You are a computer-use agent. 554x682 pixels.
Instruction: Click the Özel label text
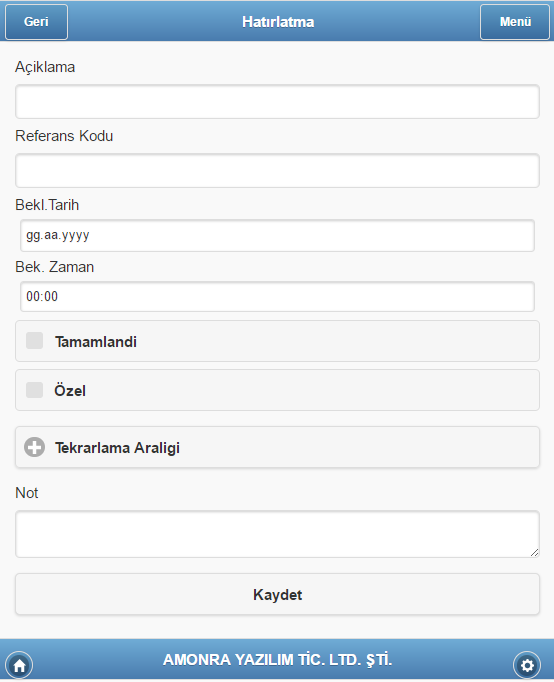70,390
